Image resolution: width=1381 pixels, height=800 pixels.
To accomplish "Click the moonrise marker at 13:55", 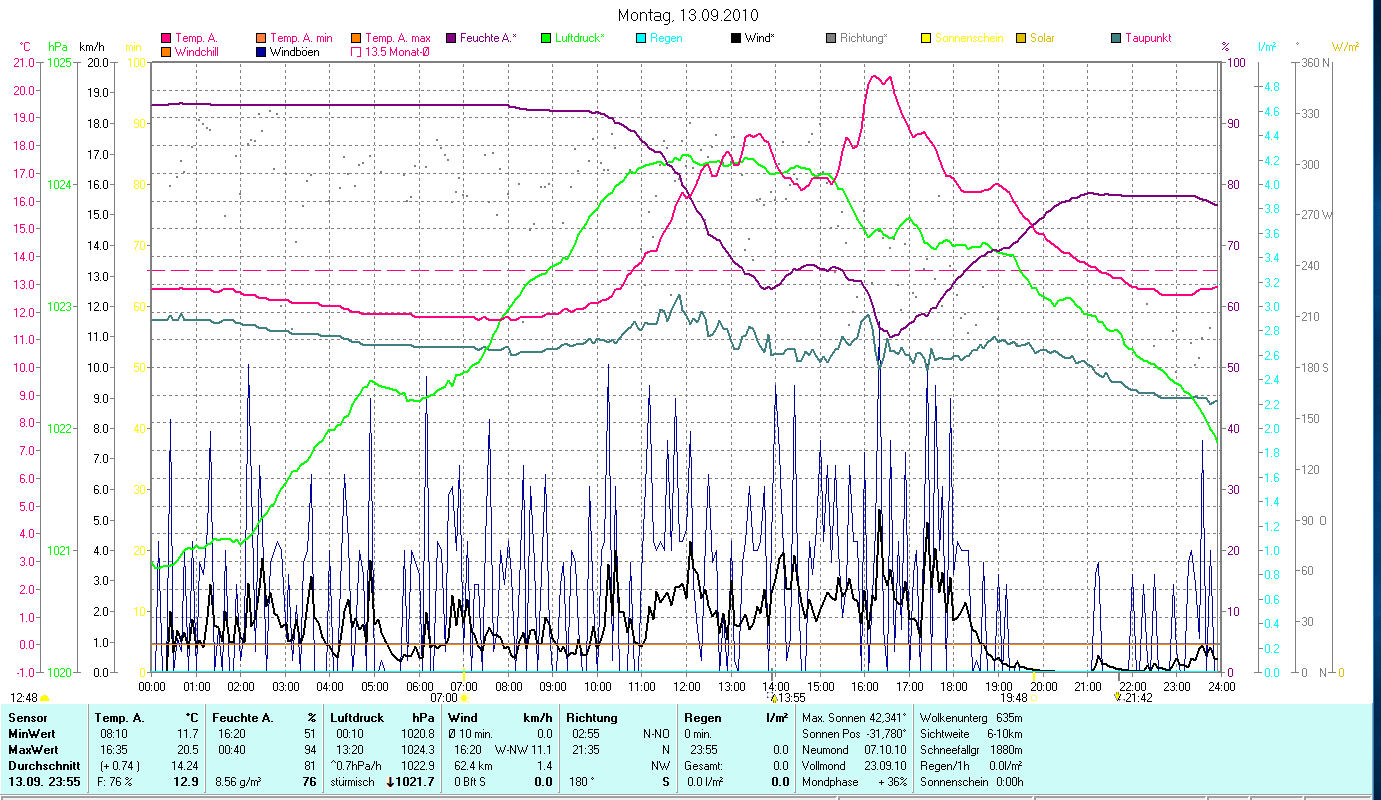I will (773, 698).
